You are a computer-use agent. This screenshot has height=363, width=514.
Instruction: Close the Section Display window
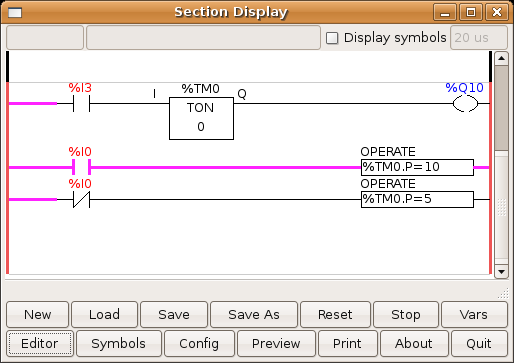tap(497, 13)
